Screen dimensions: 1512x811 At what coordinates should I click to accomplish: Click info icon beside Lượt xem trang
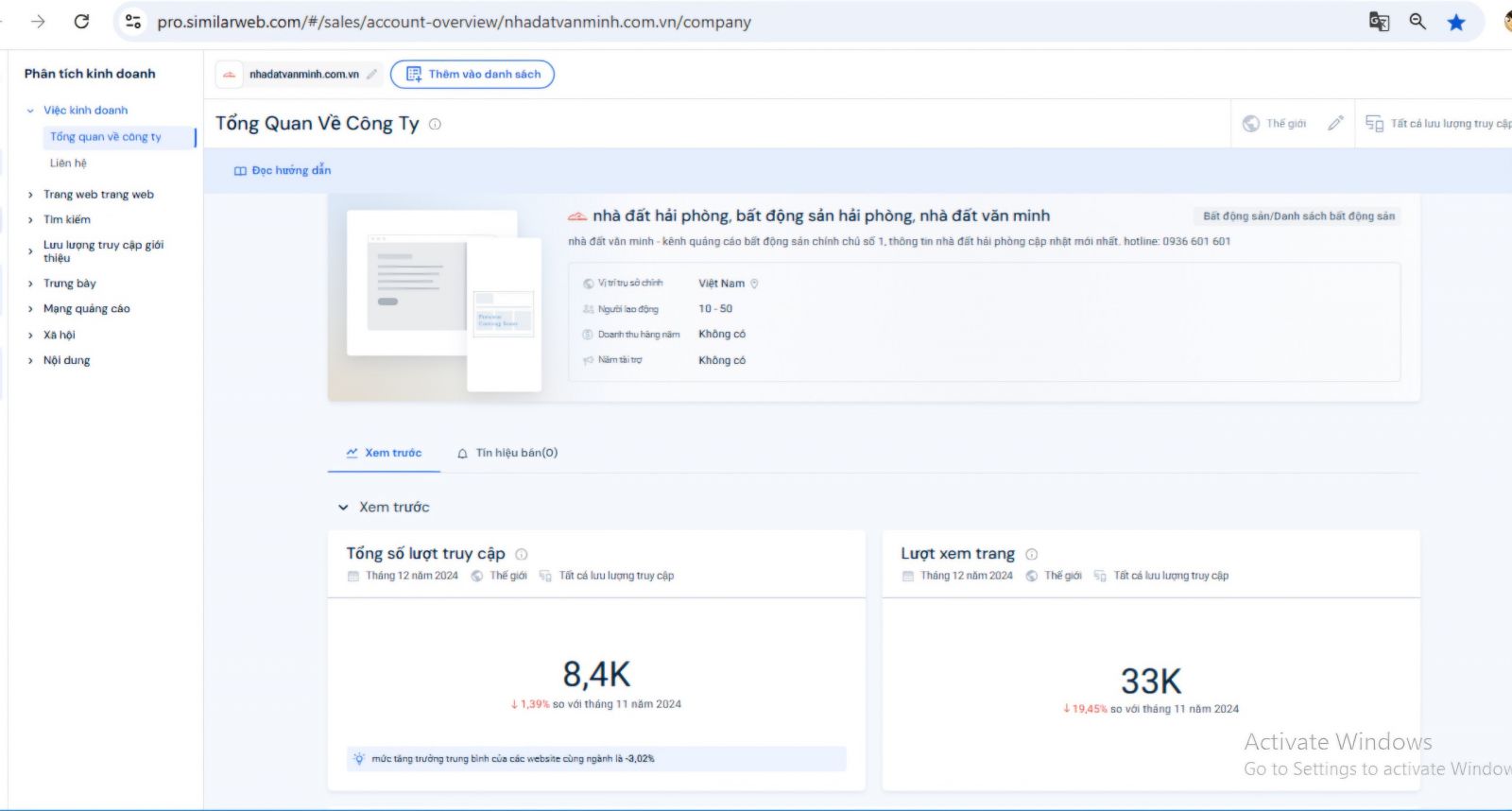pyautogui.click(x=1031, y=555)
